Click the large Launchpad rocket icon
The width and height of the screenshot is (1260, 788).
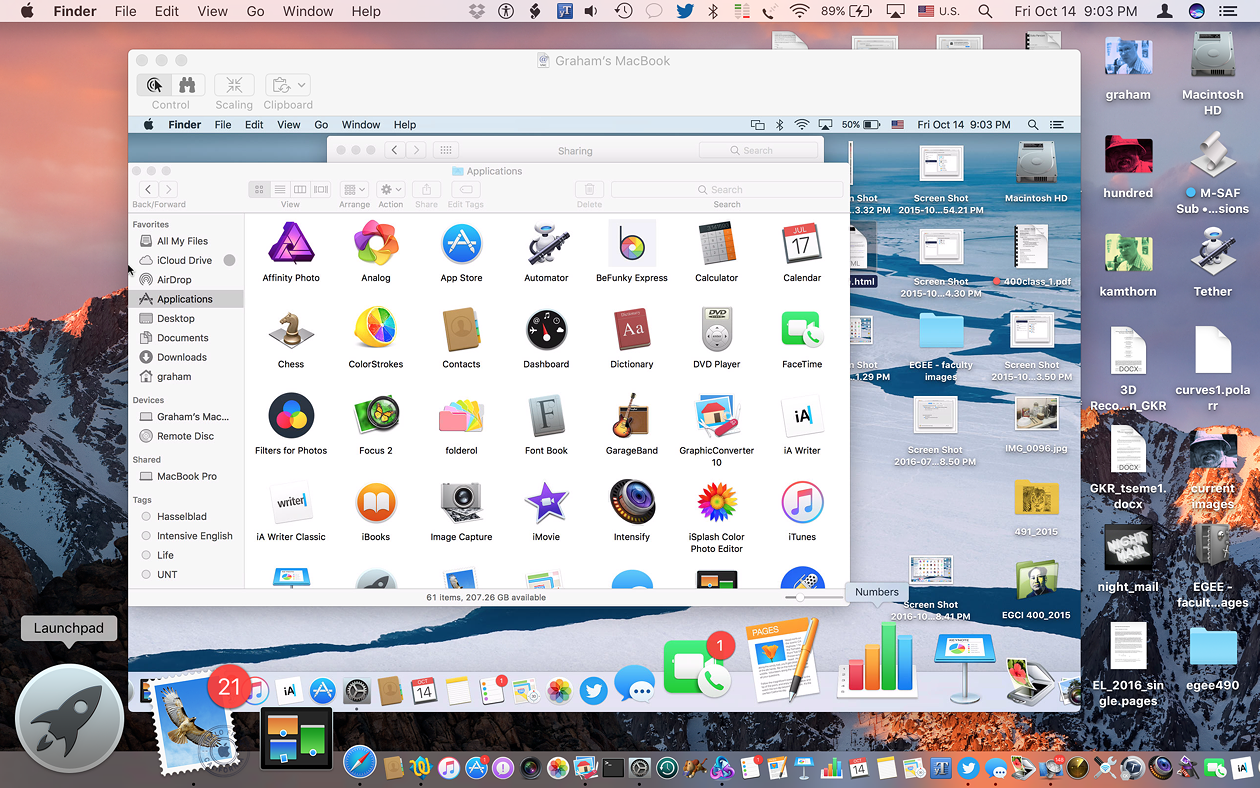coord(70,718)
